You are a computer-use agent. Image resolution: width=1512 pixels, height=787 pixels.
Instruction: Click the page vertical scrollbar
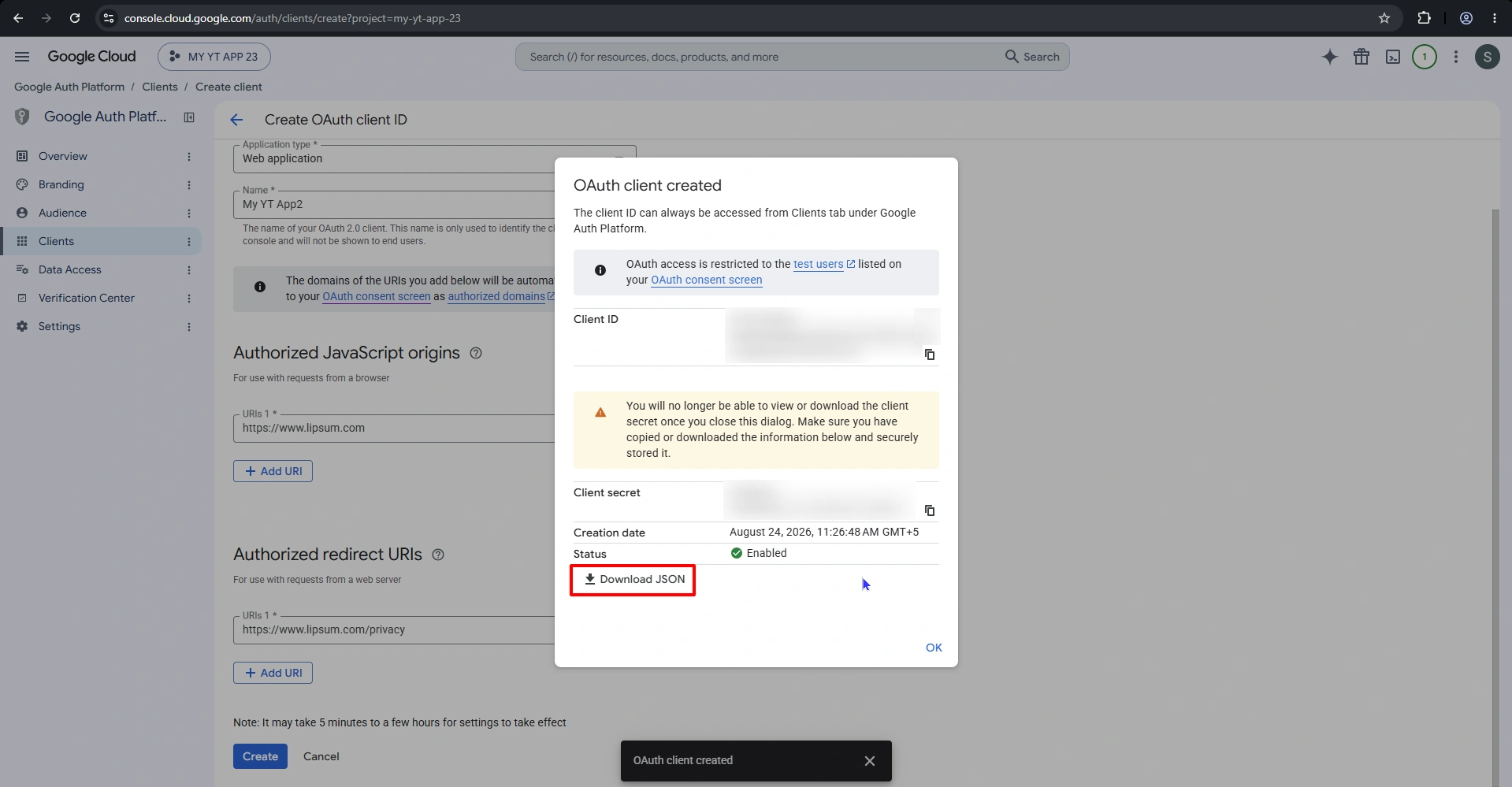tap(1495, 496)
